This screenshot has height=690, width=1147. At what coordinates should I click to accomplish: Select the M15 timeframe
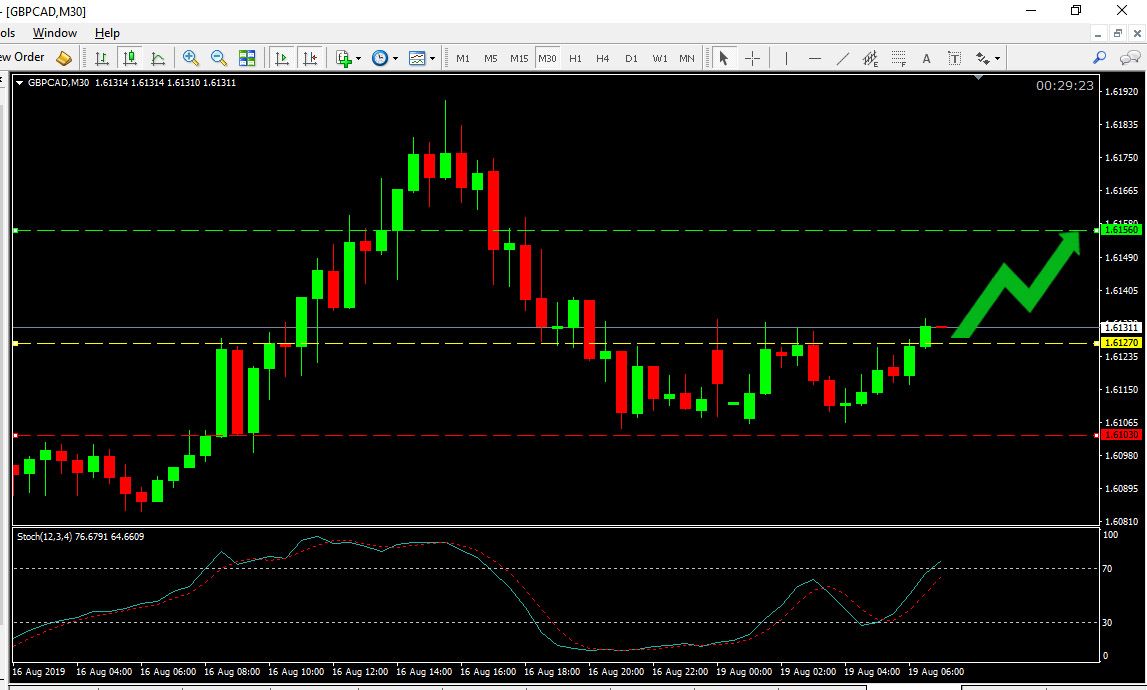(x=519, y=59)
